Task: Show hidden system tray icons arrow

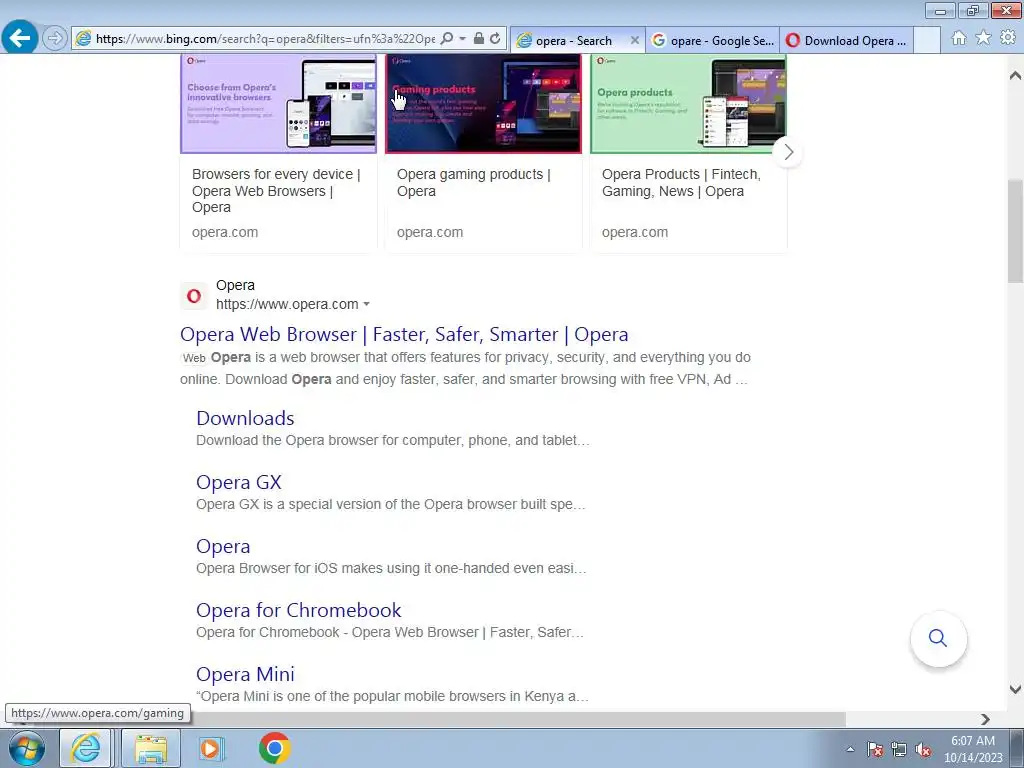Action: 850,749
